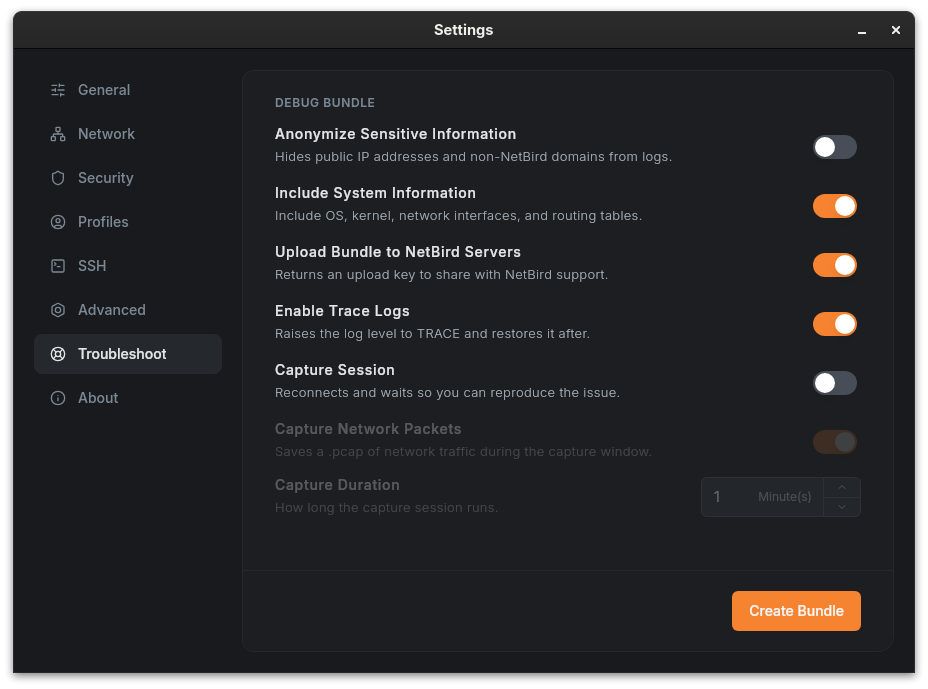Click the General sliders icon
Screen dimensions: 928x689
(x=58, y=90)
